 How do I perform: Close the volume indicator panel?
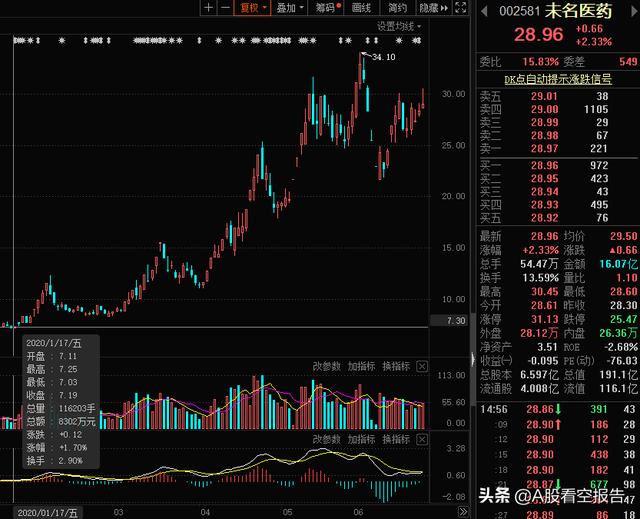coord(422,366)
